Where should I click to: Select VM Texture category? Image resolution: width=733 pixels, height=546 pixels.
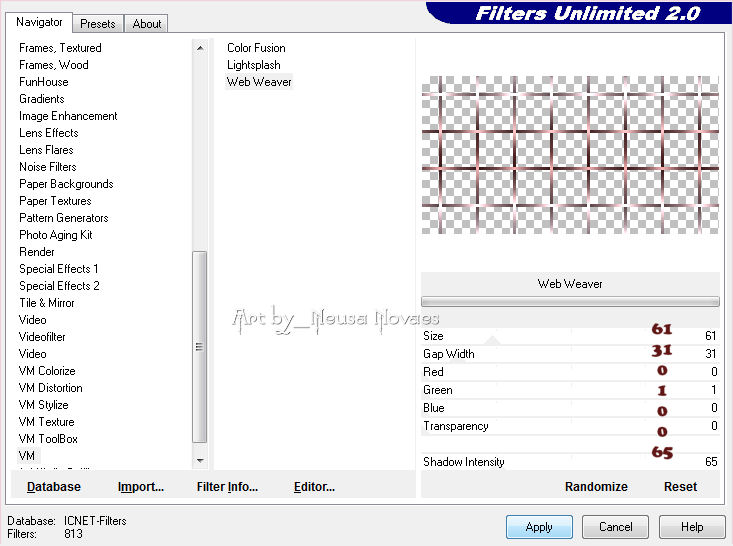(47, 422)
